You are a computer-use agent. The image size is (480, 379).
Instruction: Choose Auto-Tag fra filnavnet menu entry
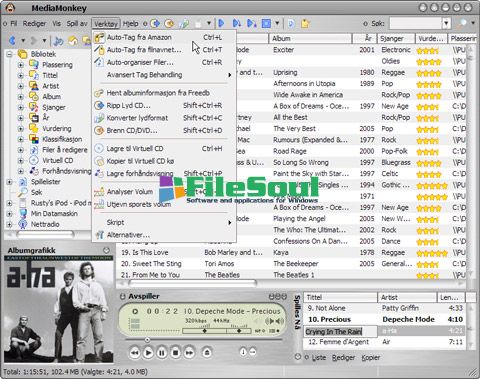tap(164, 50)
